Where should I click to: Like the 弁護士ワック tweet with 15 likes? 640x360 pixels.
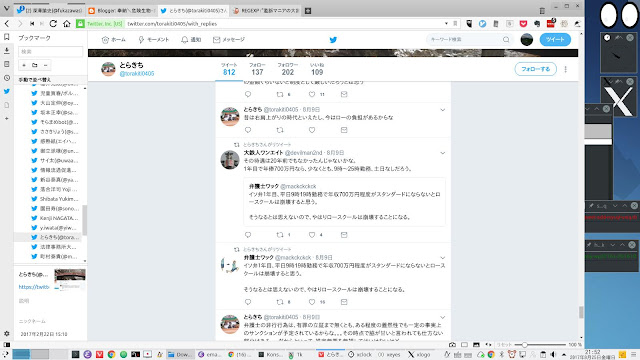click(312, 302)
